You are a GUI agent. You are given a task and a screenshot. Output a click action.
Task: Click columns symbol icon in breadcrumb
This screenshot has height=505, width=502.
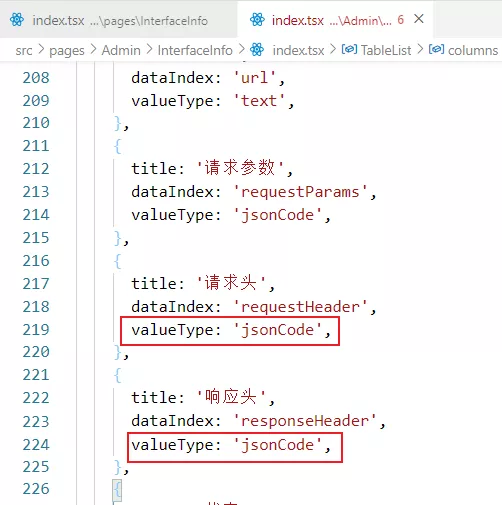[436, 49]
